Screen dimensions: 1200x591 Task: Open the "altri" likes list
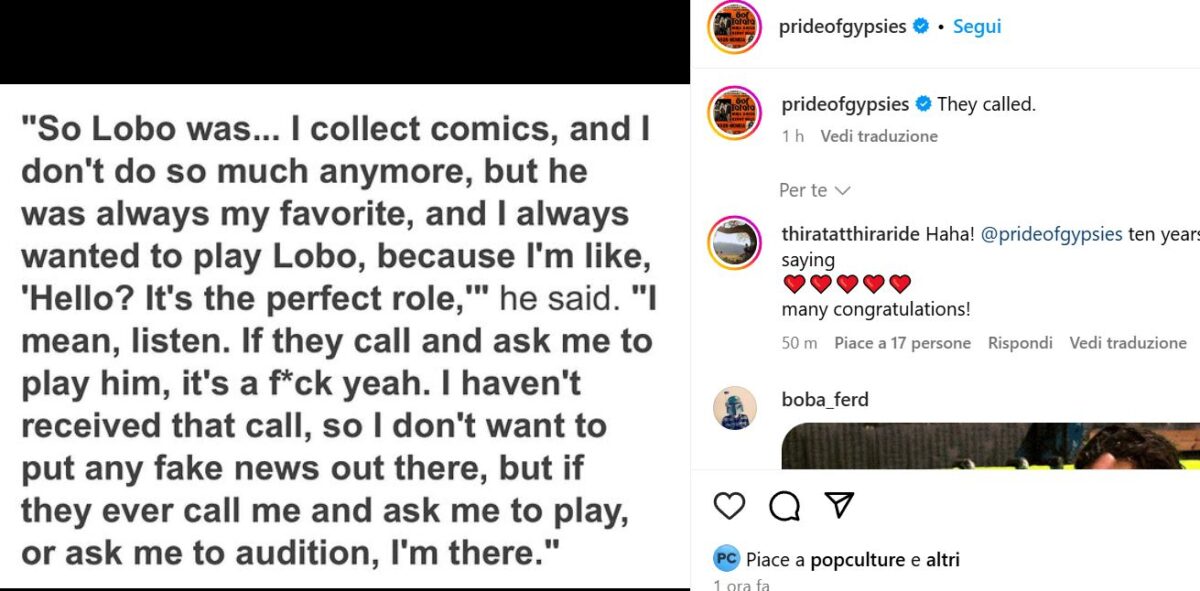click(943, 560)
